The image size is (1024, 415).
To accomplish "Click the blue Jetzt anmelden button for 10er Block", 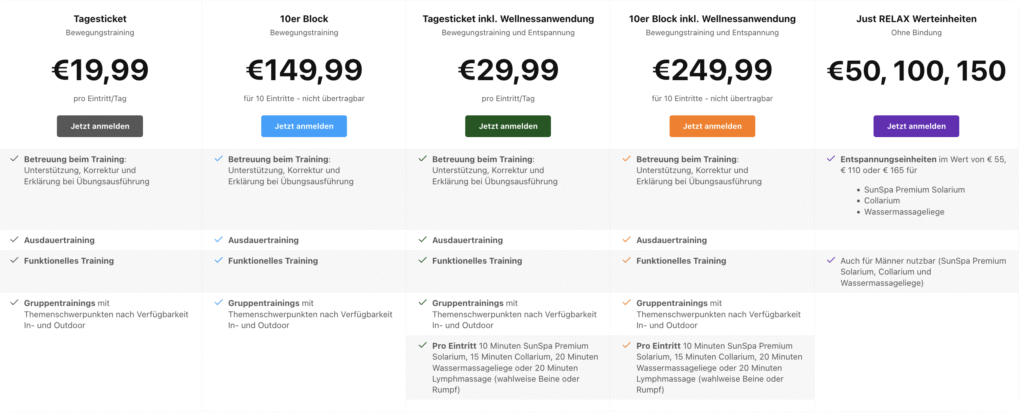I will (x=304, y=126).
